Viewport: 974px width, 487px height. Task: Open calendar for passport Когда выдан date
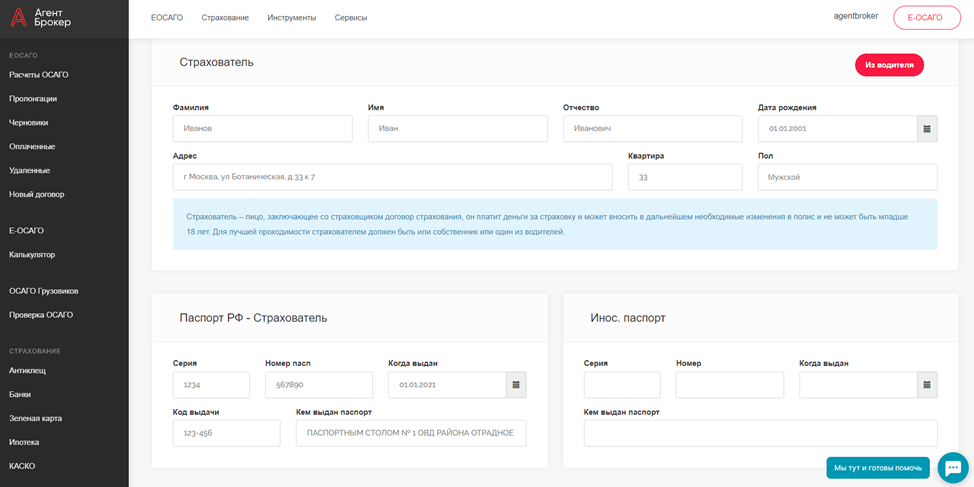coord(516,385)
